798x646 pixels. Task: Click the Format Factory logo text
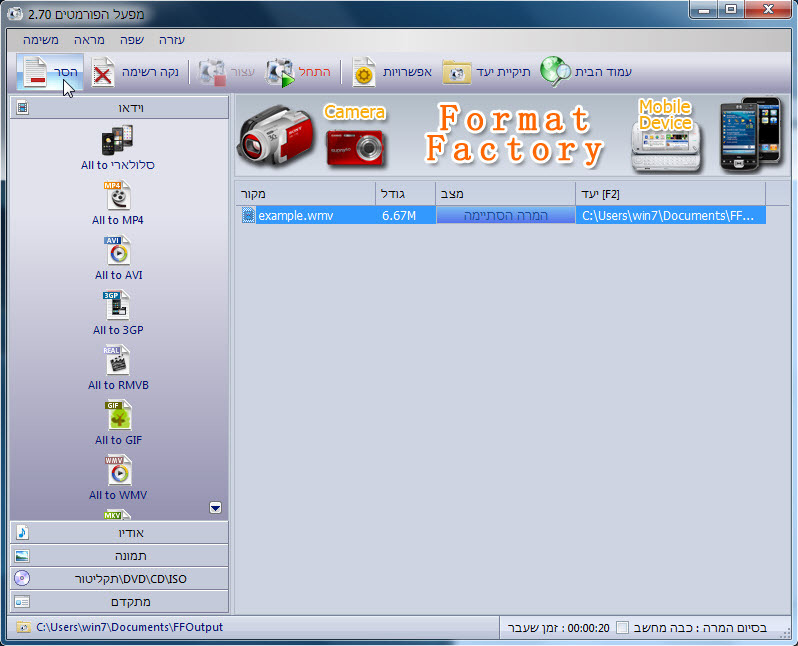[x=514, y=135]
